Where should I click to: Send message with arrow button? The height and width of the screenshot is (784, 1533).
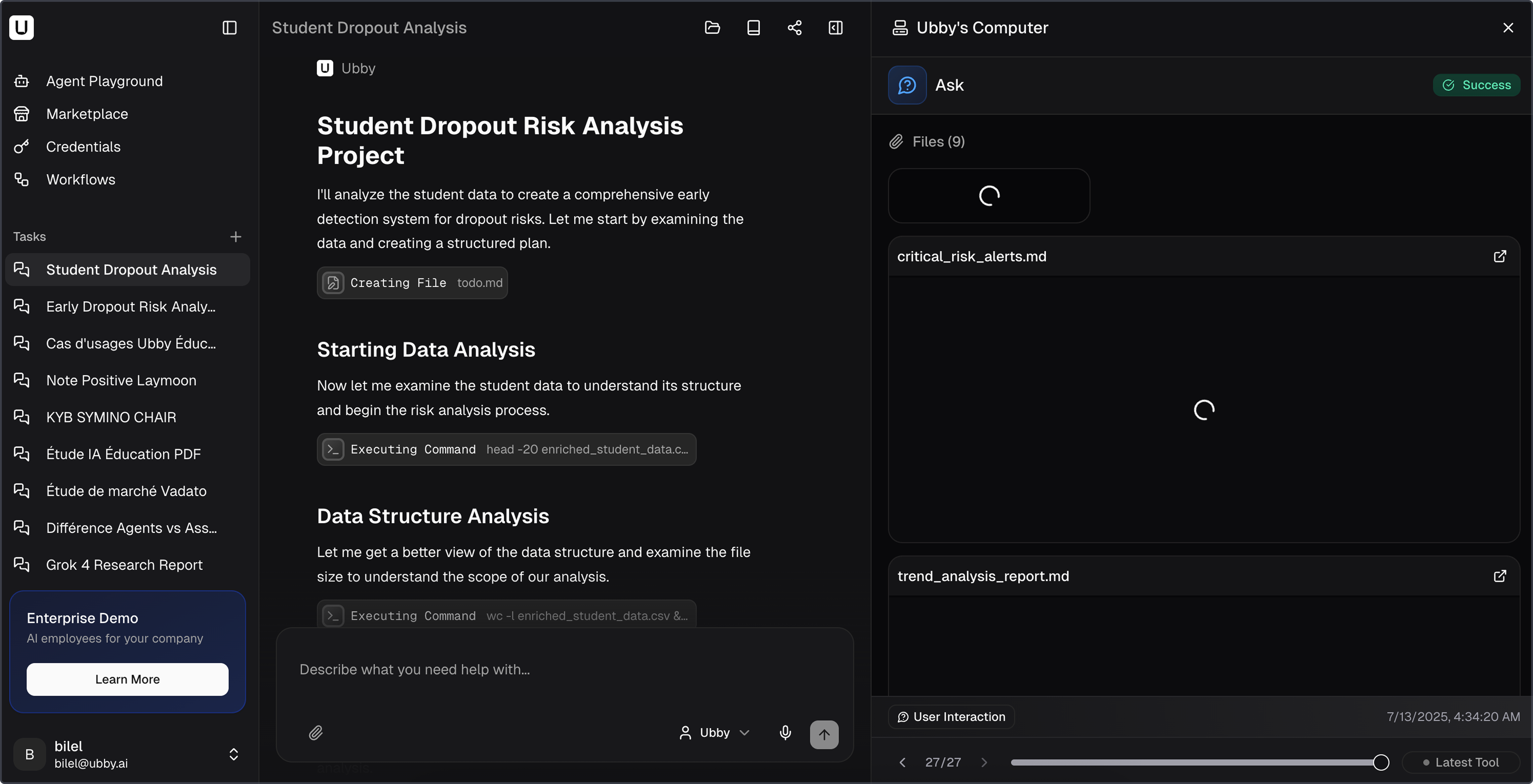point(824,735)
